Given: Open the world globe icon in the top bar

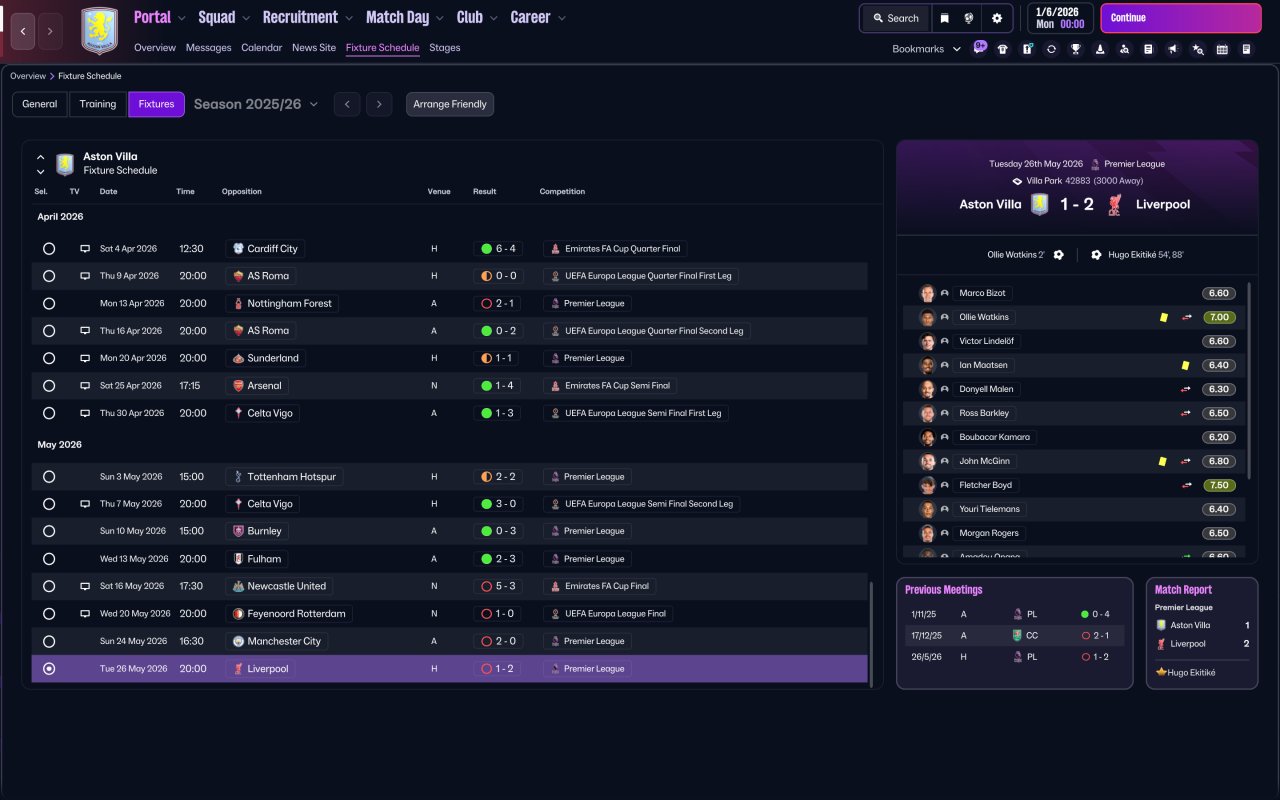Looking at the screenshot, I should pos(969,18).
